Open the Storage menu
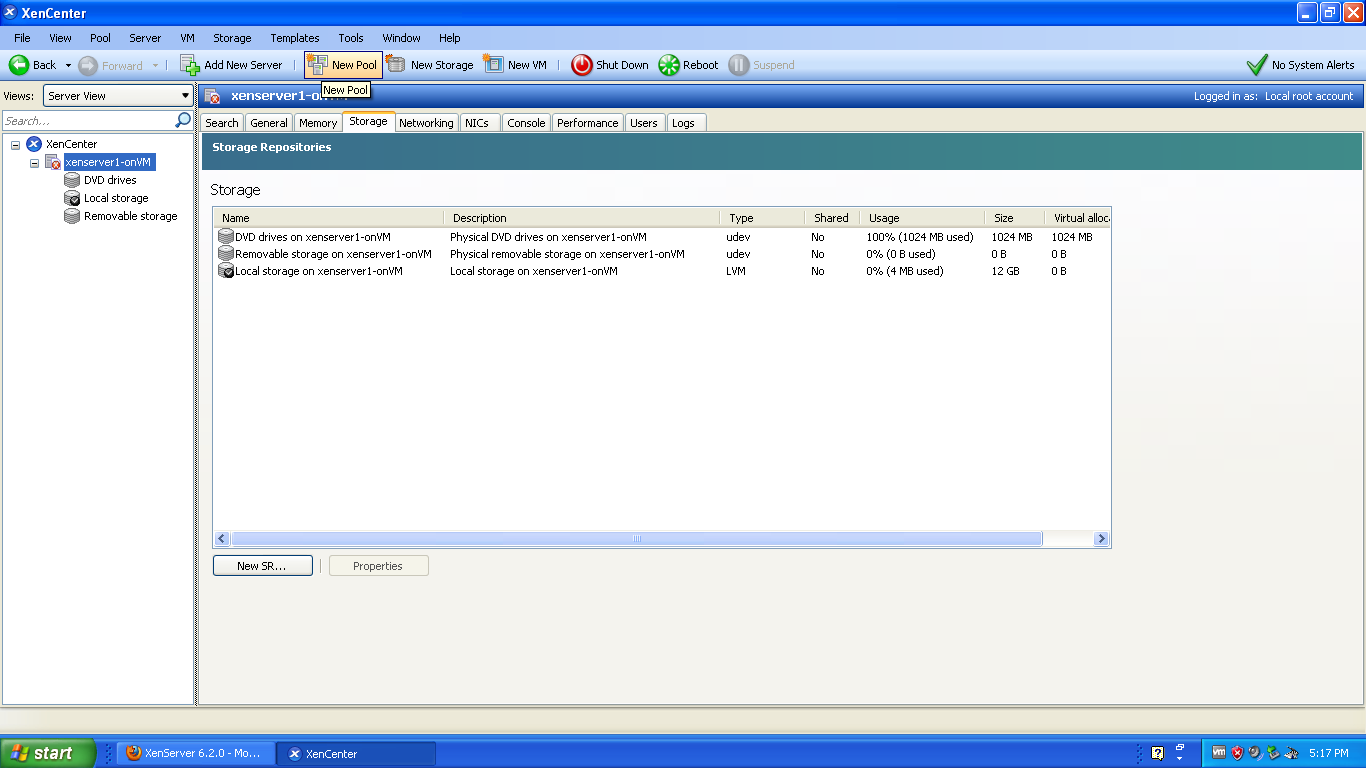Image resolution: width=1366 pixels, height=768 pixels. click(232, 38)
